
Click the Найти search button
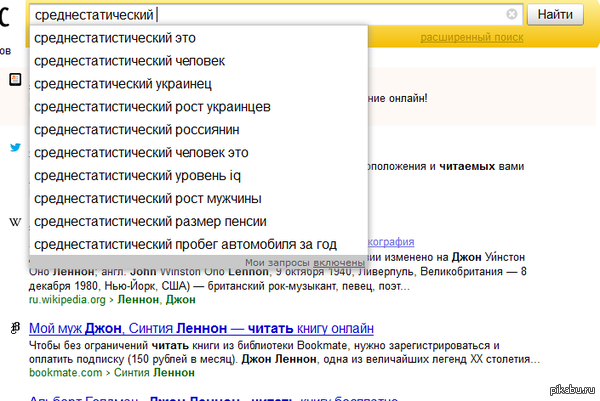[555, 15]
